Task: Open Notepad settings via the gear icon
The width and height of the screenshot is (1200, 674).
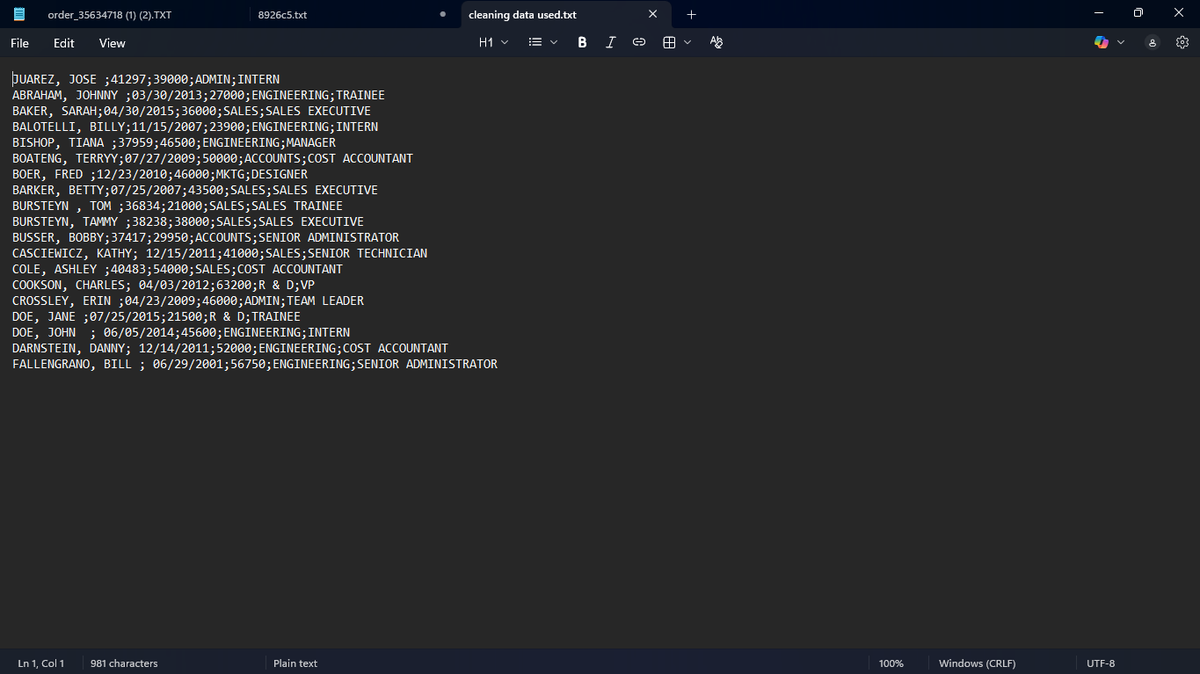Action: pos(1183,43)
